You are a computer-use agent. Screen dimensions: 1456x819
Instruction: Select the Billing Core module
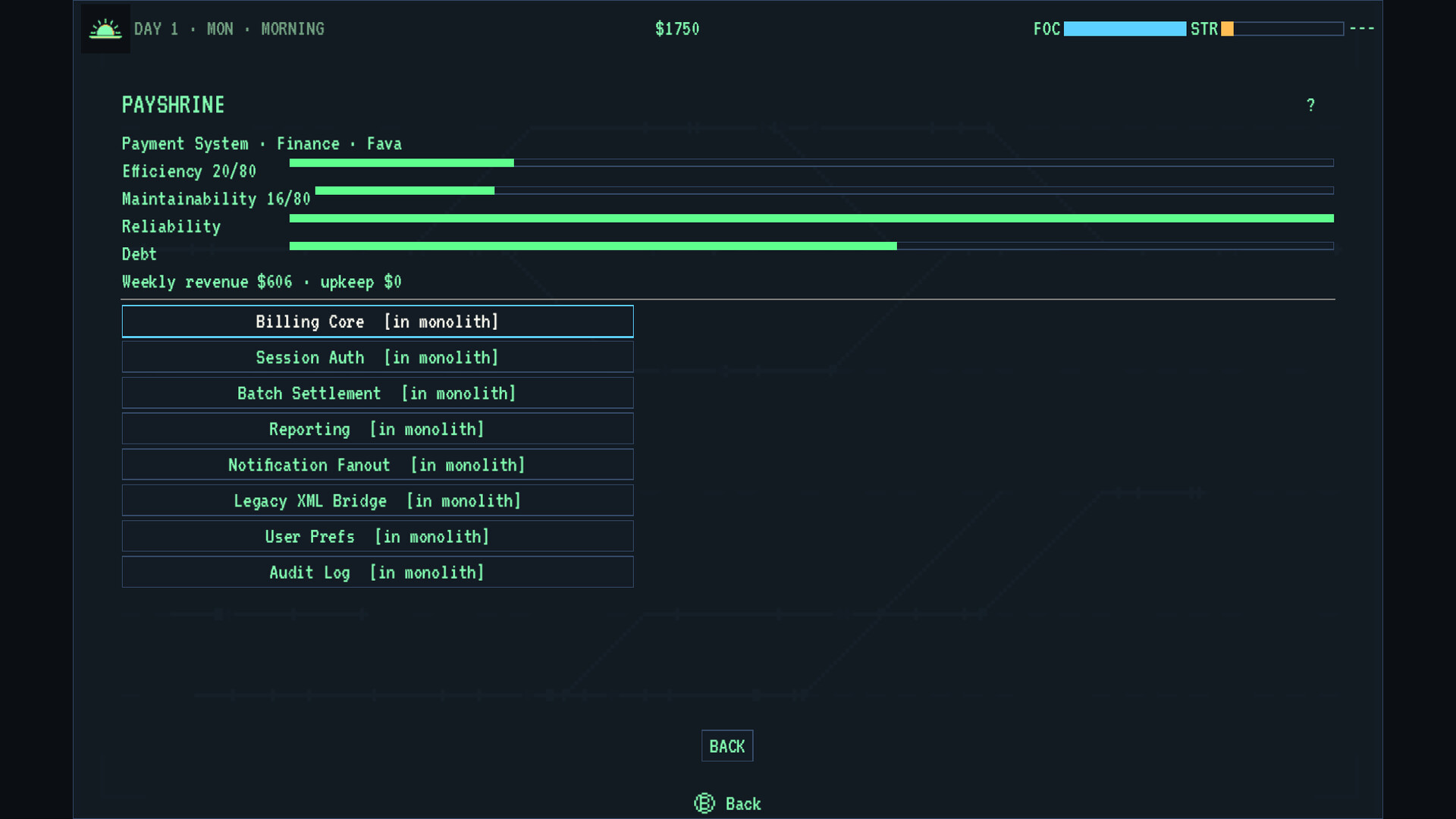click(x=378, y=322)
